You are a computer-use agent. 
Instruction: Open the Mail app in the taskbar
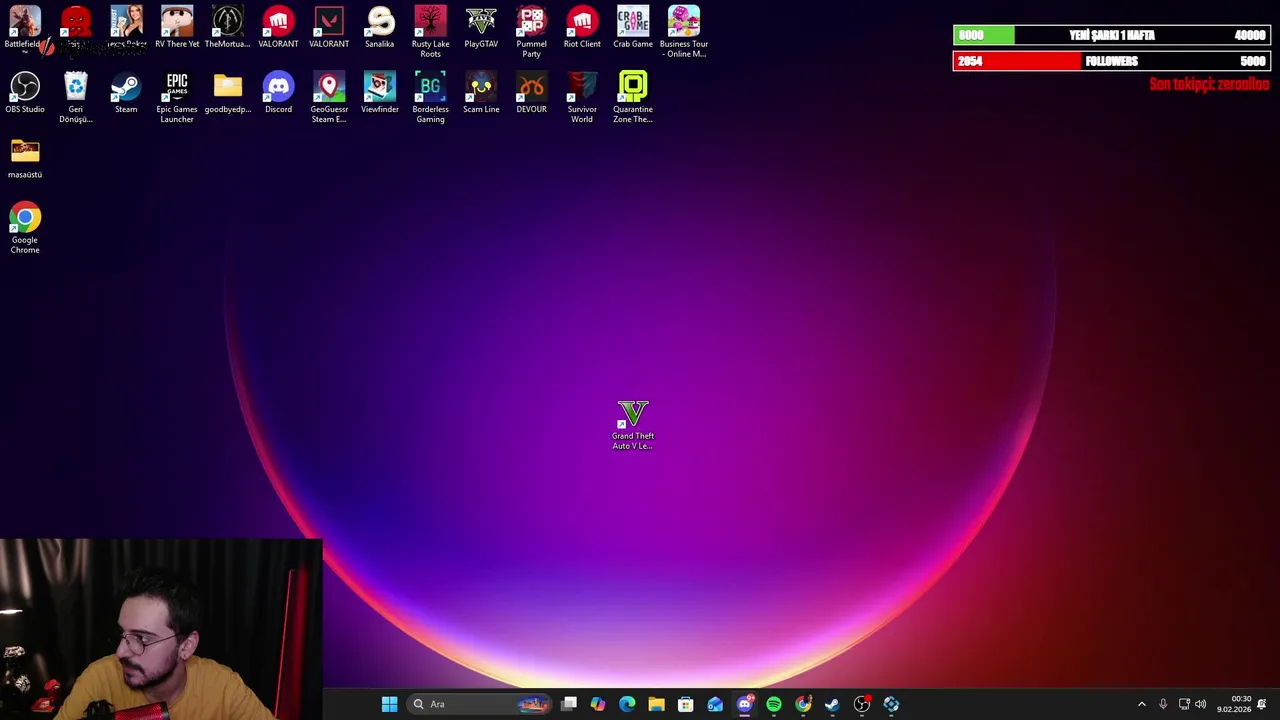click(715, 704)
